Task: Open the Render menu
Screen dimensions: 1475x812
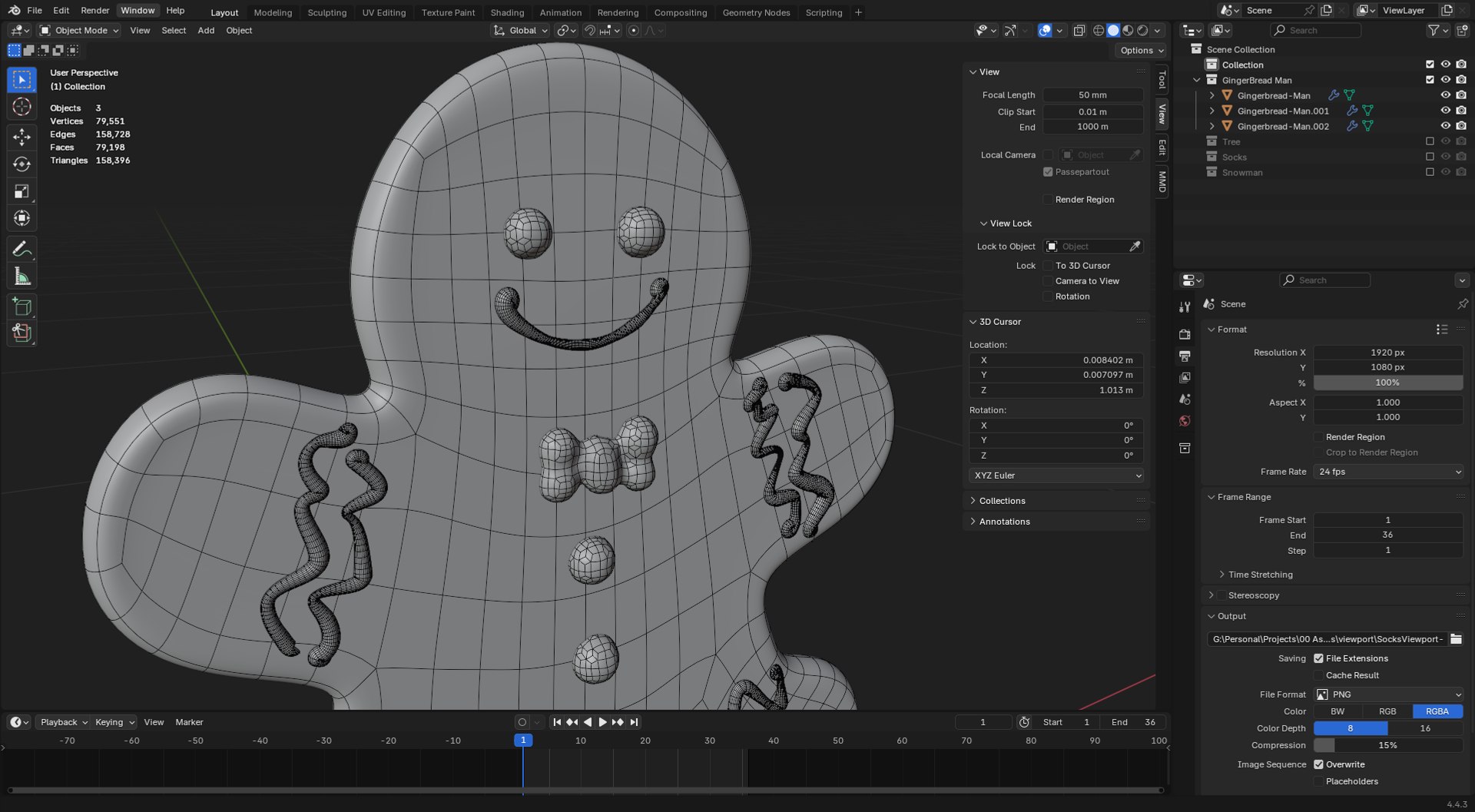Action: [x=95, y=10]
